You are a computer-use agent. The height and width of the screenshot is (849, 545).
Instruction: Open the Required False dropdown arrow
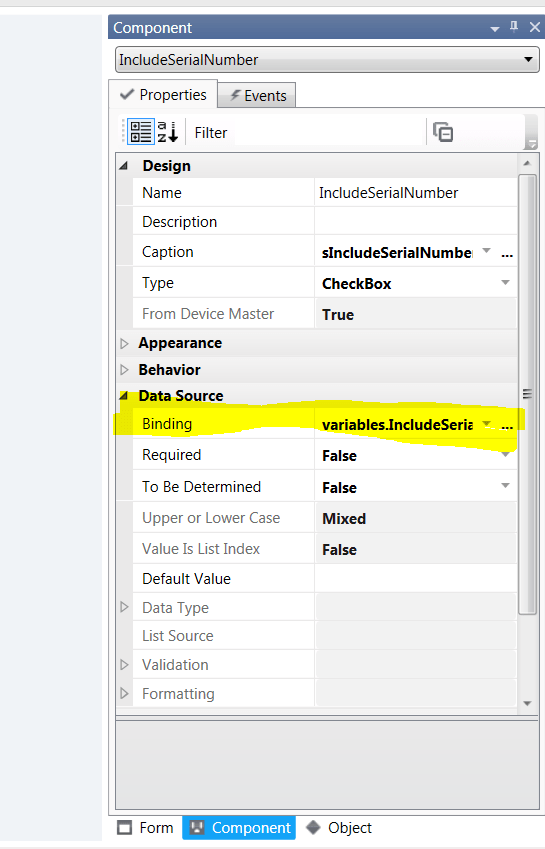point(505,455)
